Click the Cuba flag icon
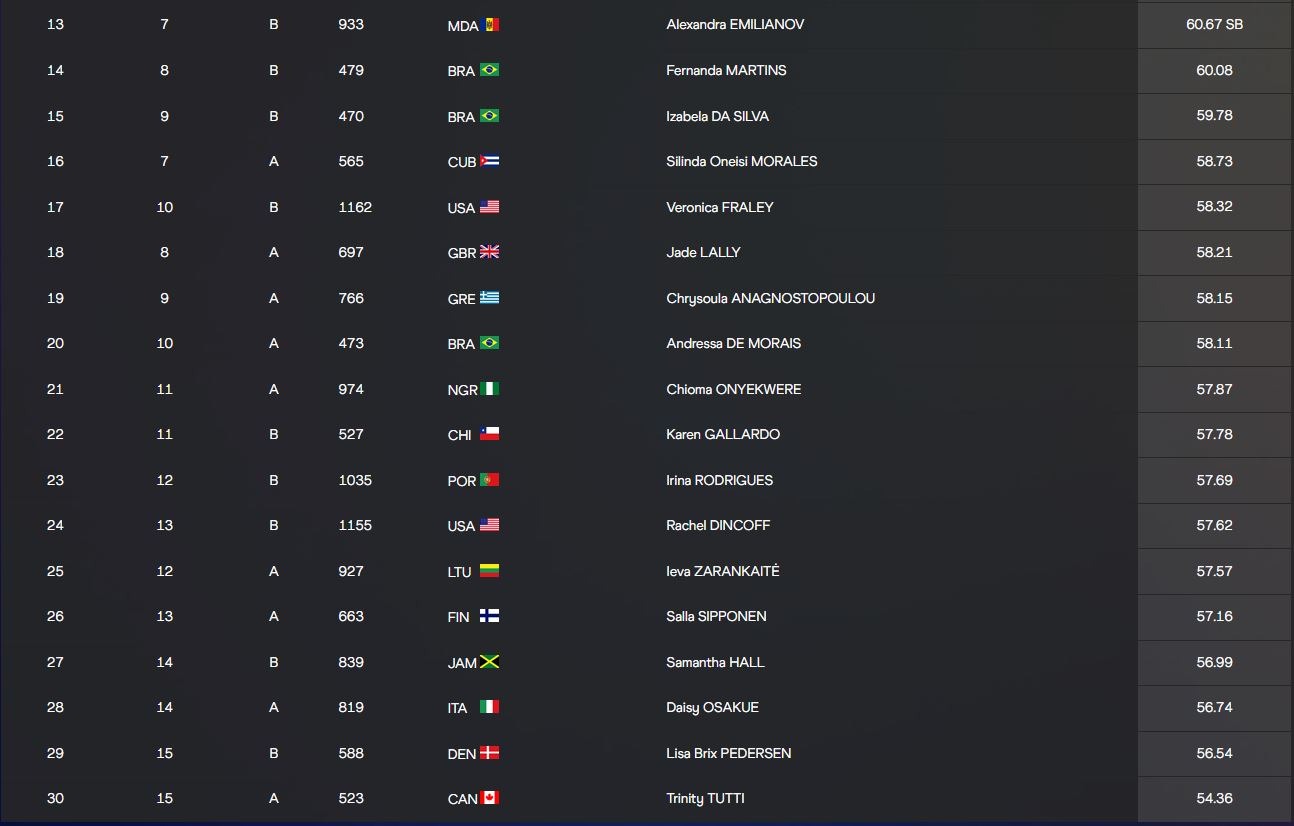The image size is (1294, 826). [x=490, y=161]
